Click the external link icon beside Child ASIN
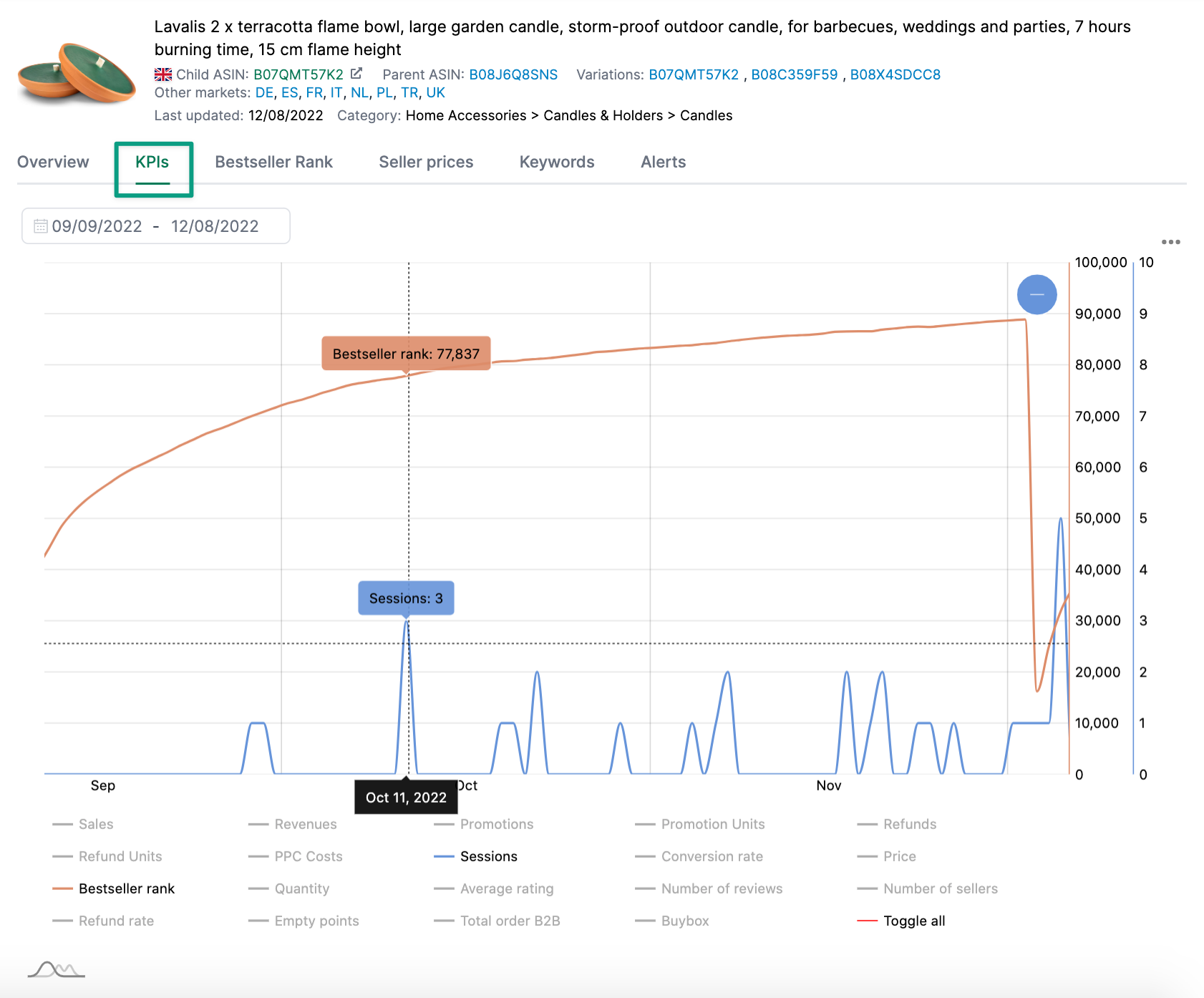 358,72
